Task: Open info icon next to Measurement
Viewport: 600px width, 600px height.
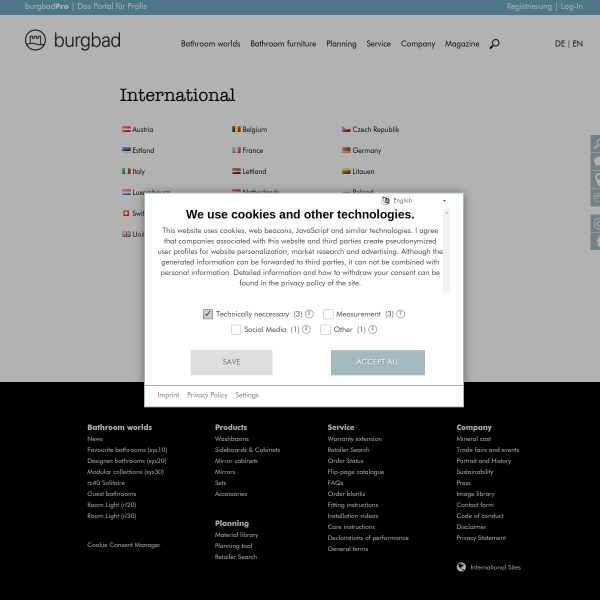Action: 401,314
